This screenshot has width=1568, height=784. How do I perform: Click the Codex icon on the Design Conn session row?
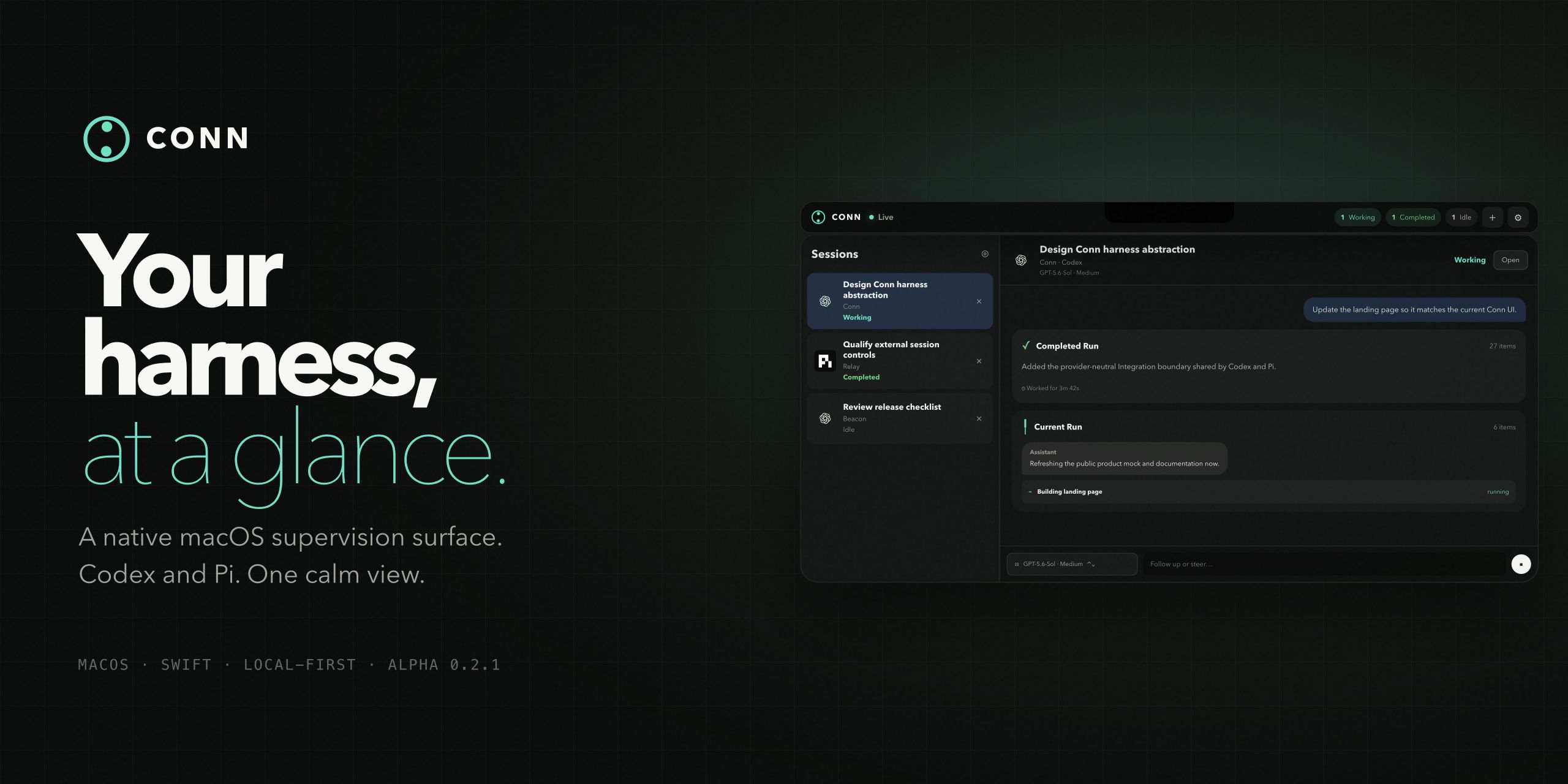coord(825,301)
